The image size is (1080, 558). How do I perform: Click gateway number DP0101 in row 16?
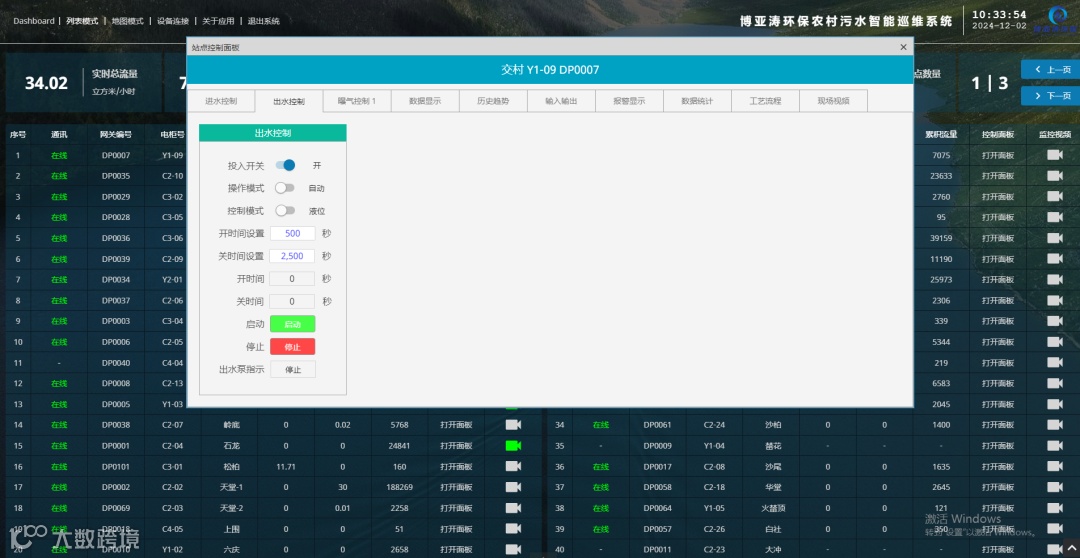click(116, 466)
